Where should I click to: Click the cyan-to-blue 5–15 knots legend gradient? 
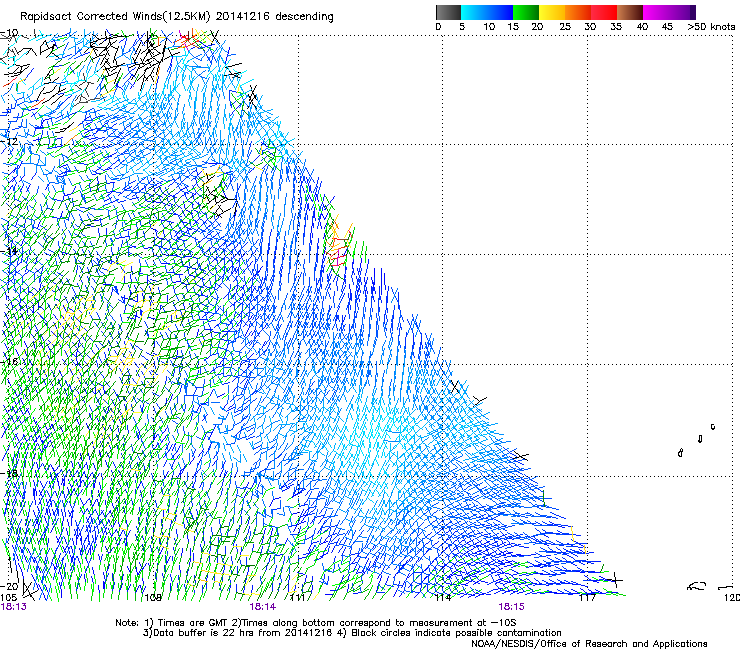pyautogui.click(x=487, y=12)
